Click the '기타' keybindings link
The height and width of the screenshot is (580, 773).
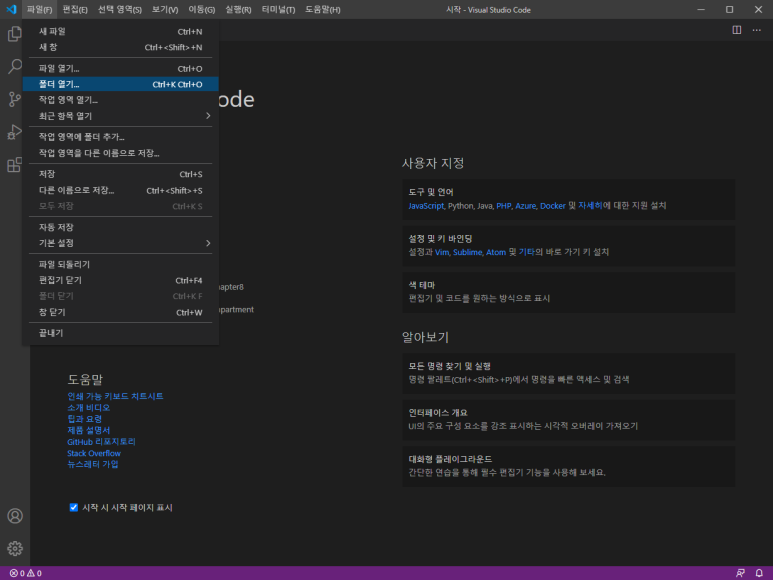527,252
